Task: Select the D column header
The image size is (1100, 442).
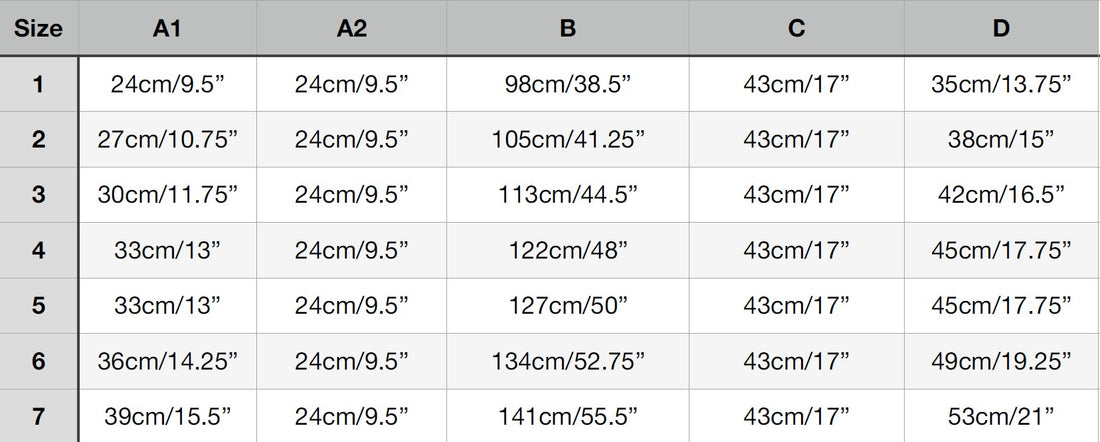Action: coord(1001,28)
